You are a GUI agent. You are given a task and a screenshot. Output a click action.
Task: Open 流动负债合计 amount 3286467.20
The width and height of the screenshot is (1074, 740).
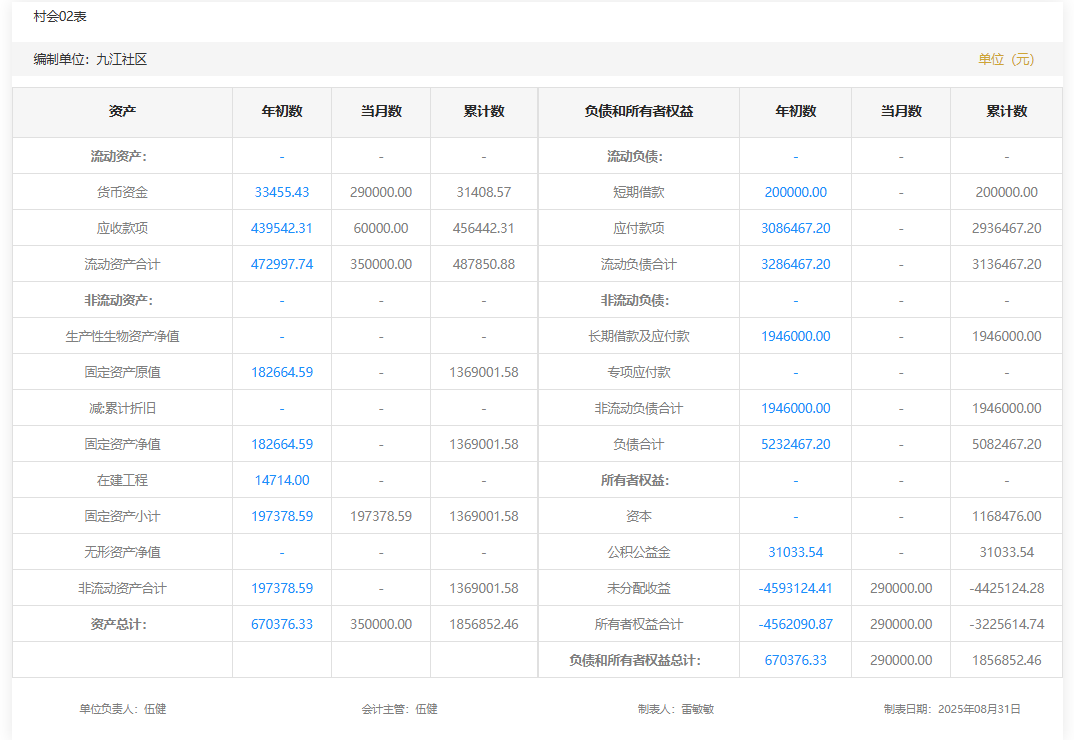point(795,264)
